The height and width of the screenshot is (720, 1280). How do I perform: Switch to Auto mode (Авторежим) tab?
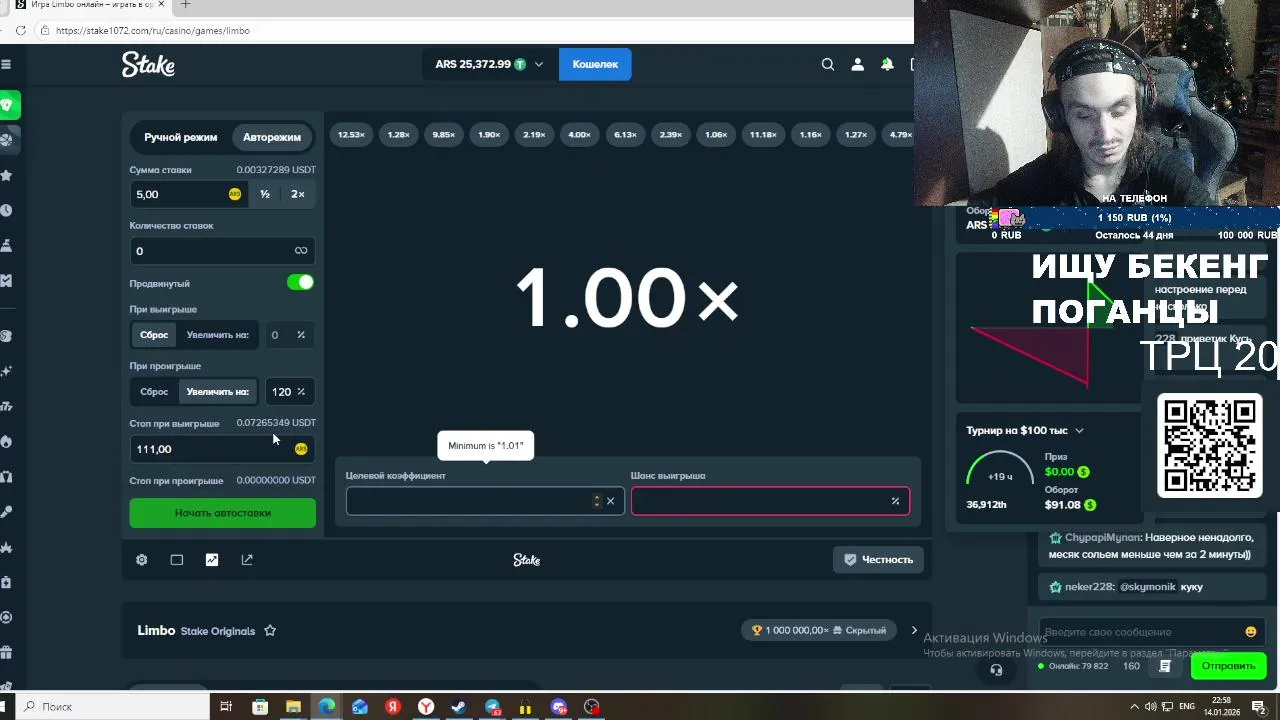272,137
